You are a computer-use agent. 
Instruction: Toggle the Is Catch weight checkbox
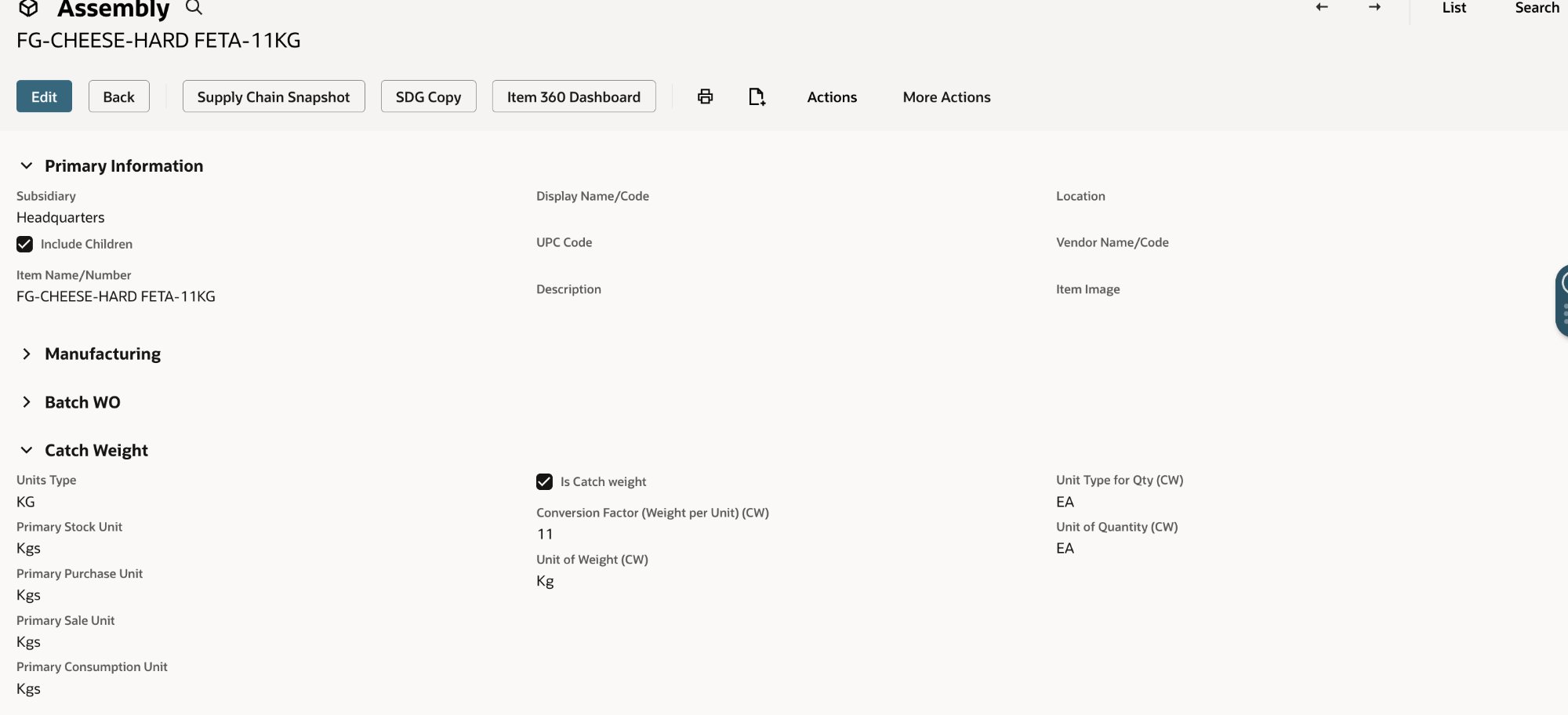pyautogui.click(x=544, y=481)
